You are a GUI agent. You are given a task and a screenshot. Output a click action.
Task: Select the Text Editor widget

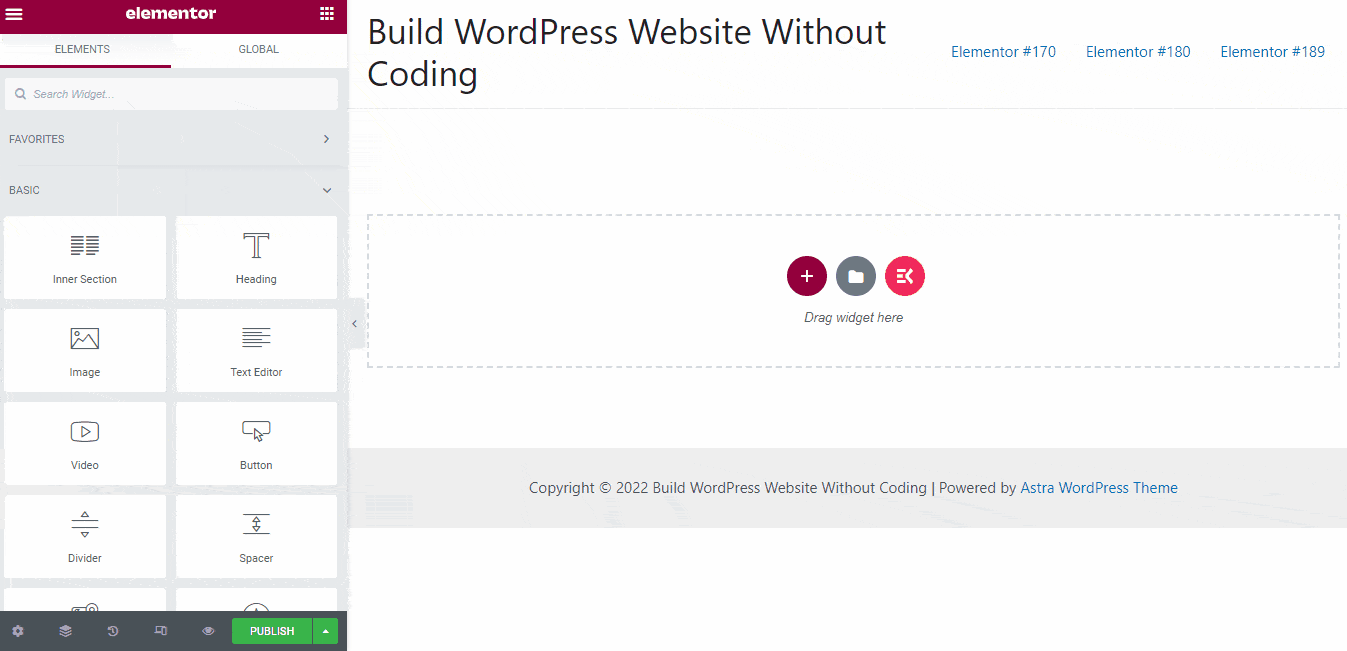tap(256, 350)
